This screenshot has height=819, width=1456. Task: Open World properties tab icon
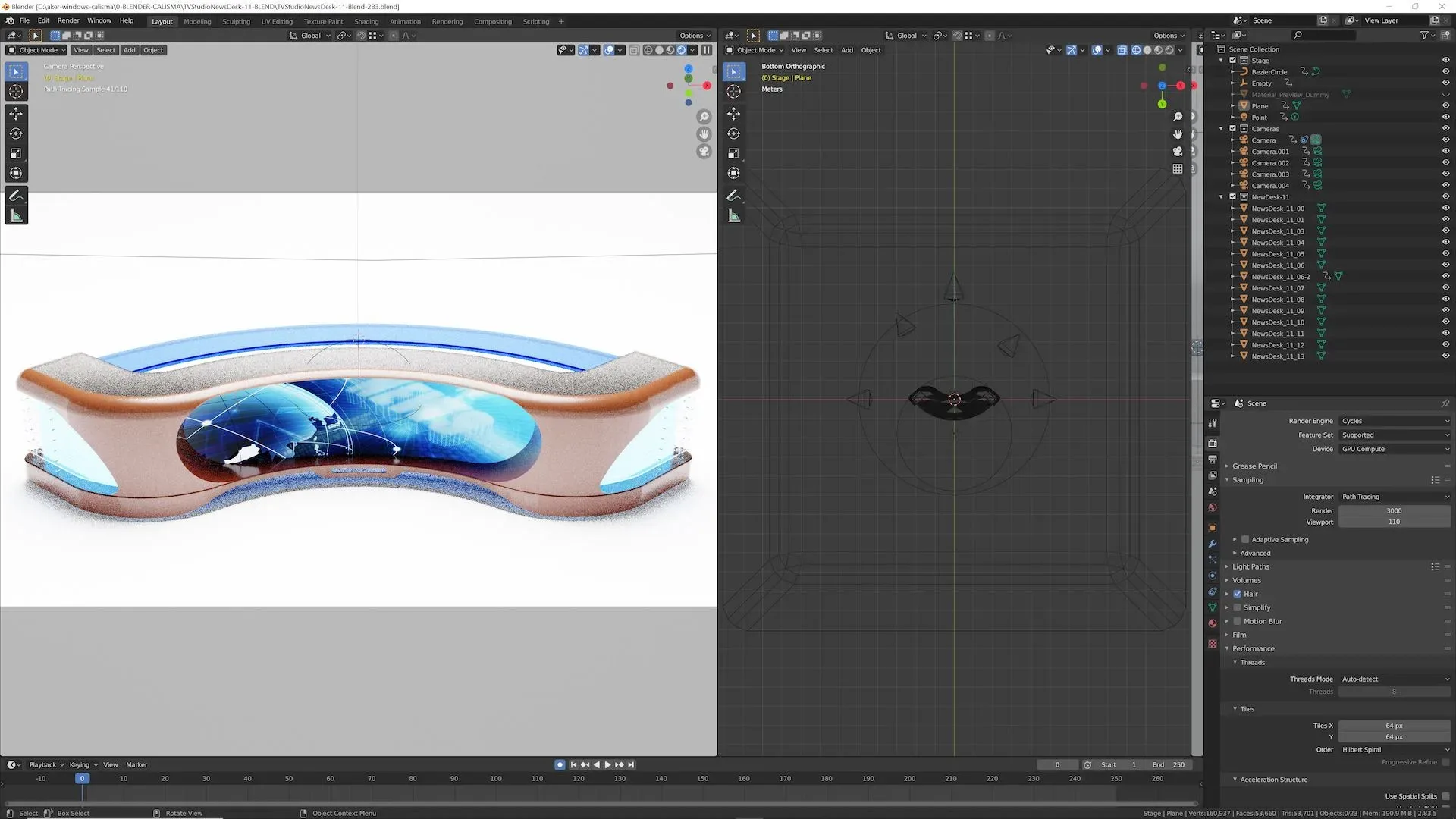1213,507
